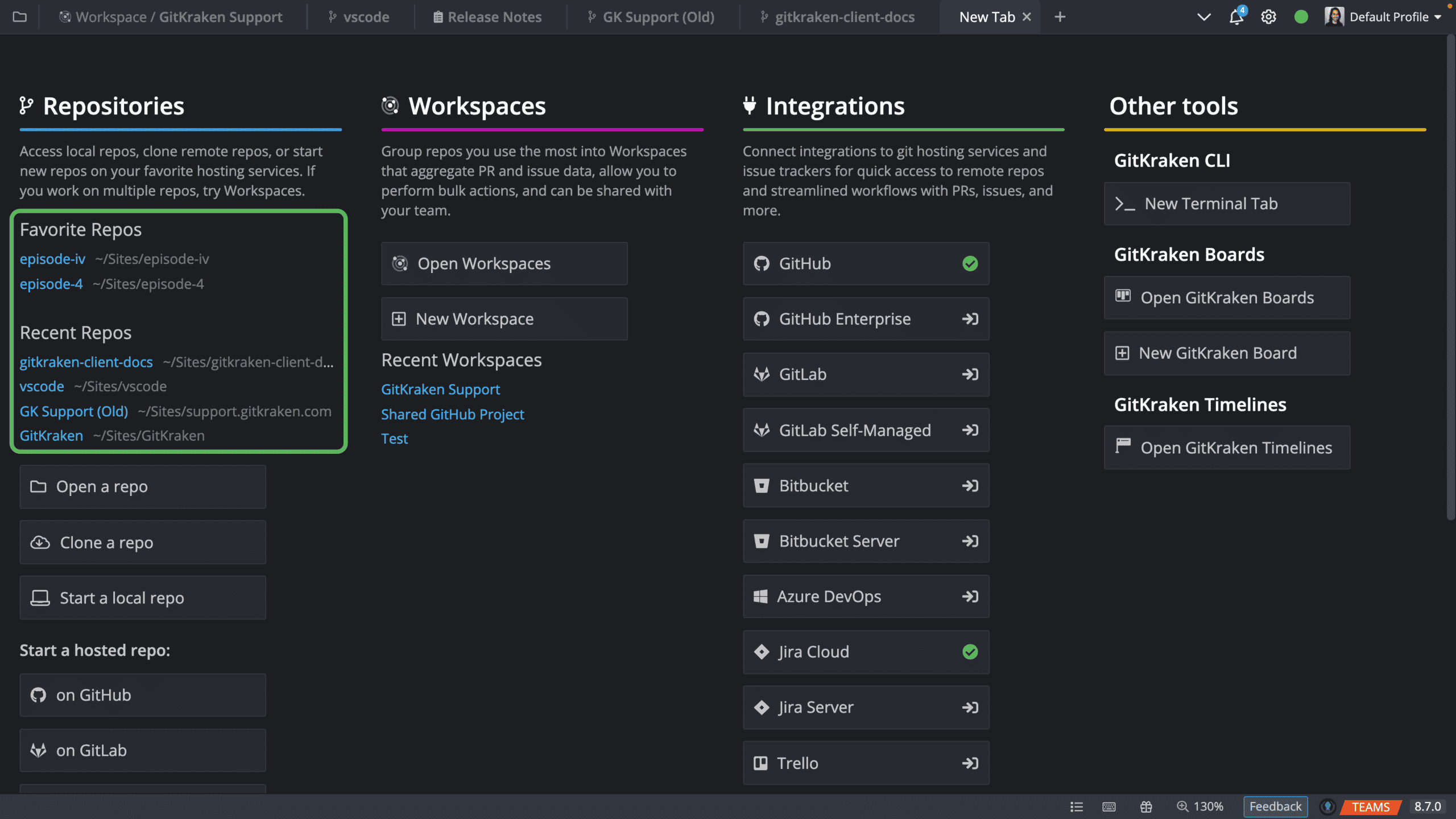Click the GitKraken logo beside TEAMS badge
Viewport: 1456px width, 819px height.
(x=1328, y=807)
